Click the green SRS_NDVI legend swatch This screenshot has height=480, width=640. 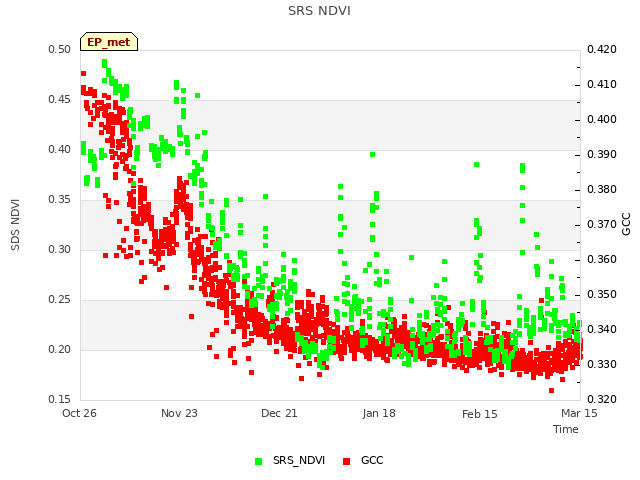tap(258, 461)
